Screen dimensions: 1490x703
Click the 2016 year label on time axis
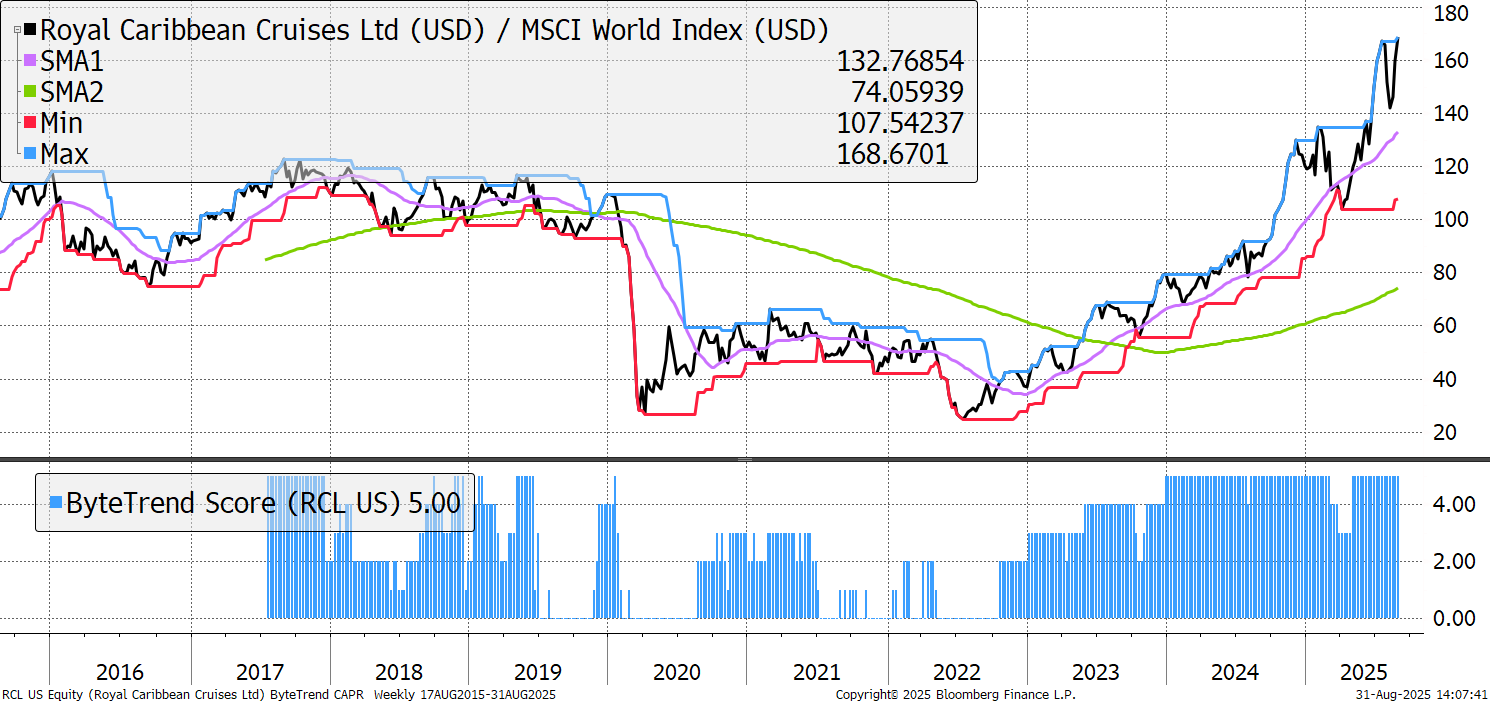click(x=120, y=673)
